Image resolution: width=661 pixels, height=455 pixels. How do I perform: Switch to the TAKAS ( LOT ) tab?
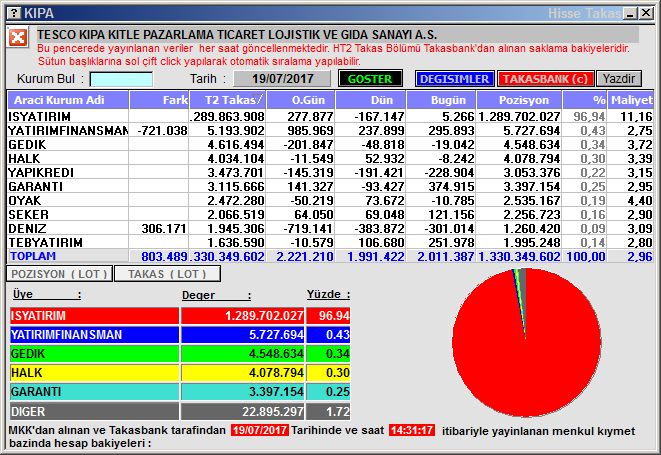click(167, 274)
